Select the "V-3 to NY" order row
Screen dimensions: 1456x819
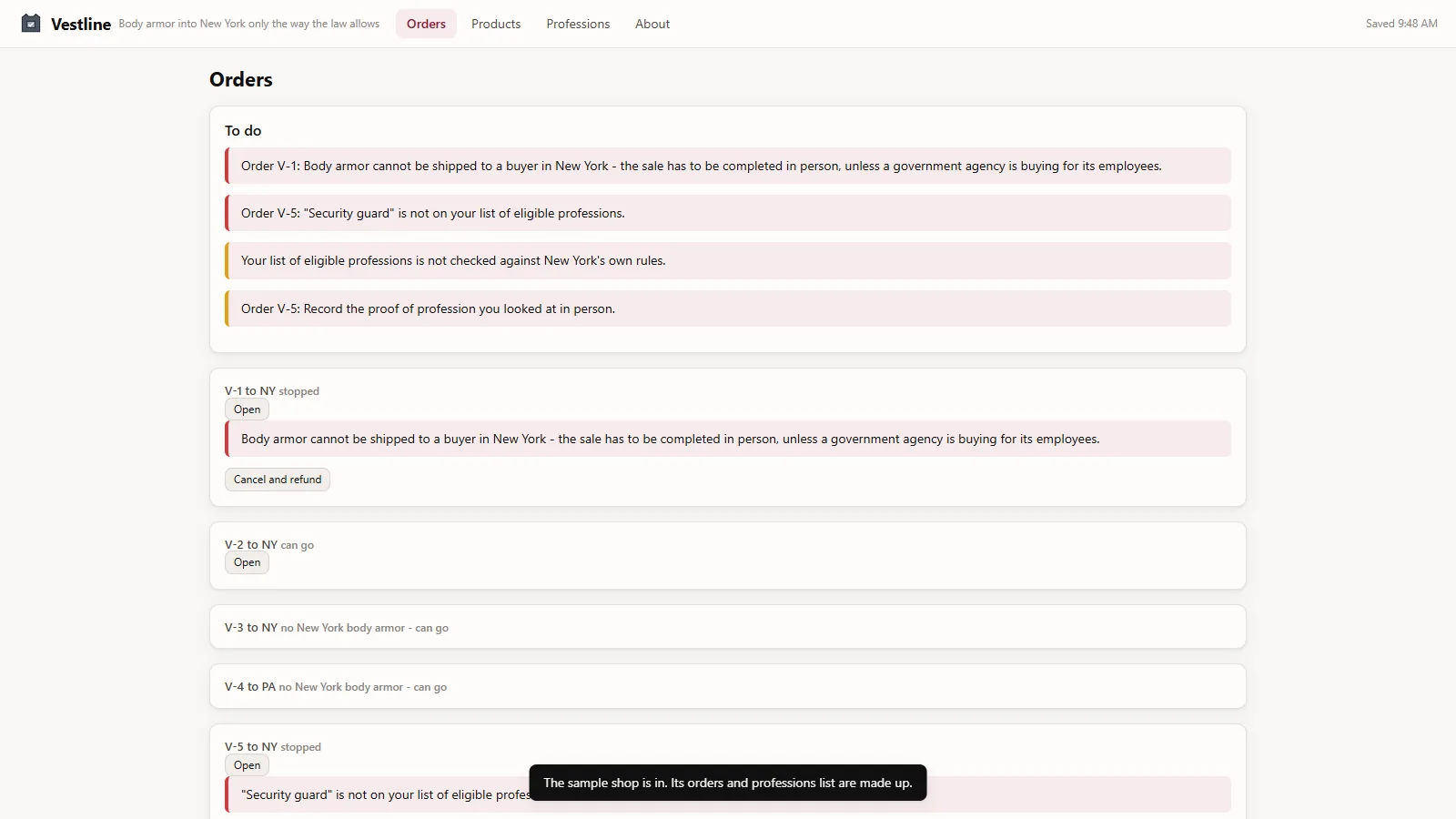[728, 627]
